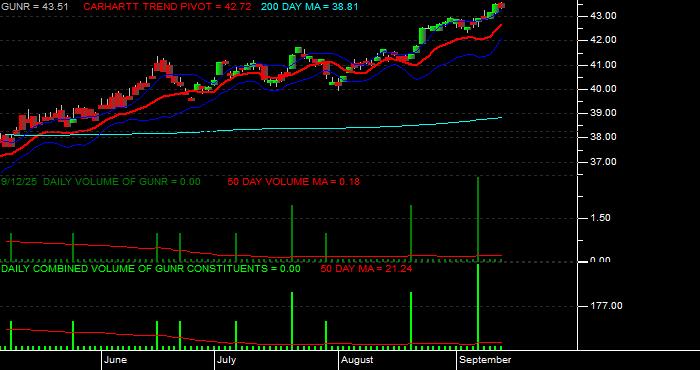Click the 43.00 price axis label
The height and width of the screenshot is (370, 700).
[x=604, y=16]
